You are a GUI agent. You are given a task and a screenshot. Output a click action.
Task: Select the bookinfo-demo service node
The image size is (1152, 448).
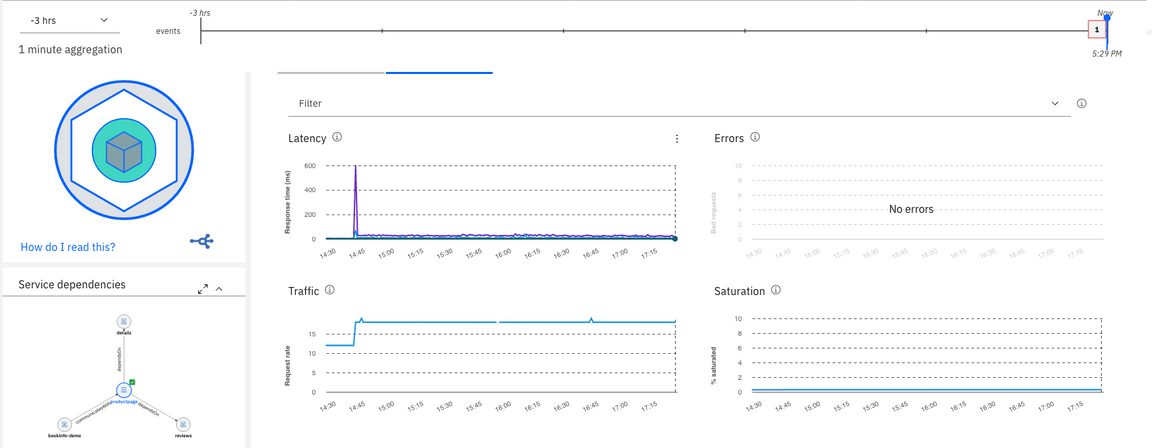[64, 425]
